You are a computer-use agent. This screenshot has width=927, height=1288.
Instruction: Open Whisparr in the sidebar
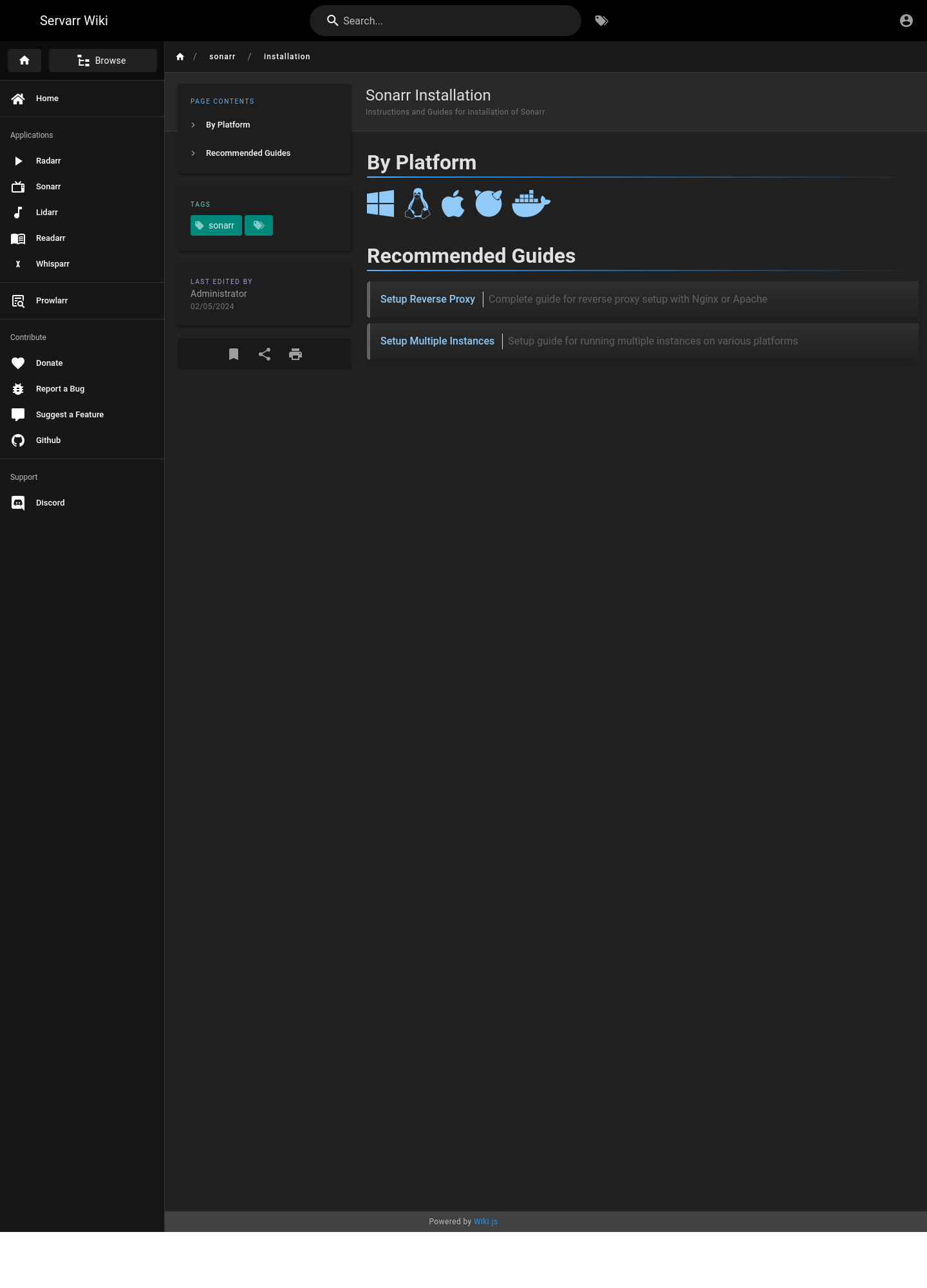82,264
